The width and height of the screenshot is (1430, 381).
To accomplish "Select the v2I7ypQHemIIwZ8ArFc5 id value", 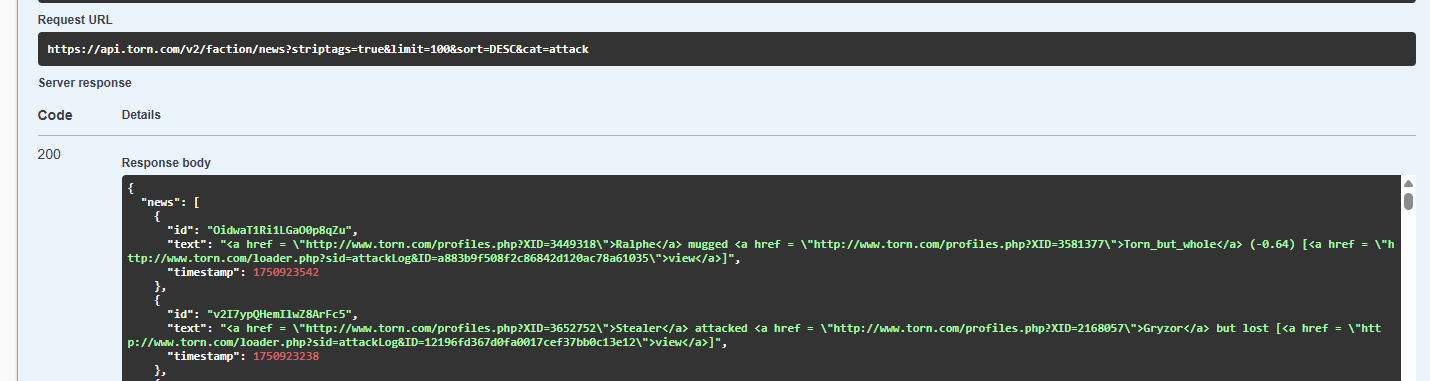I will pyautogui.click(x=289, y=314).
